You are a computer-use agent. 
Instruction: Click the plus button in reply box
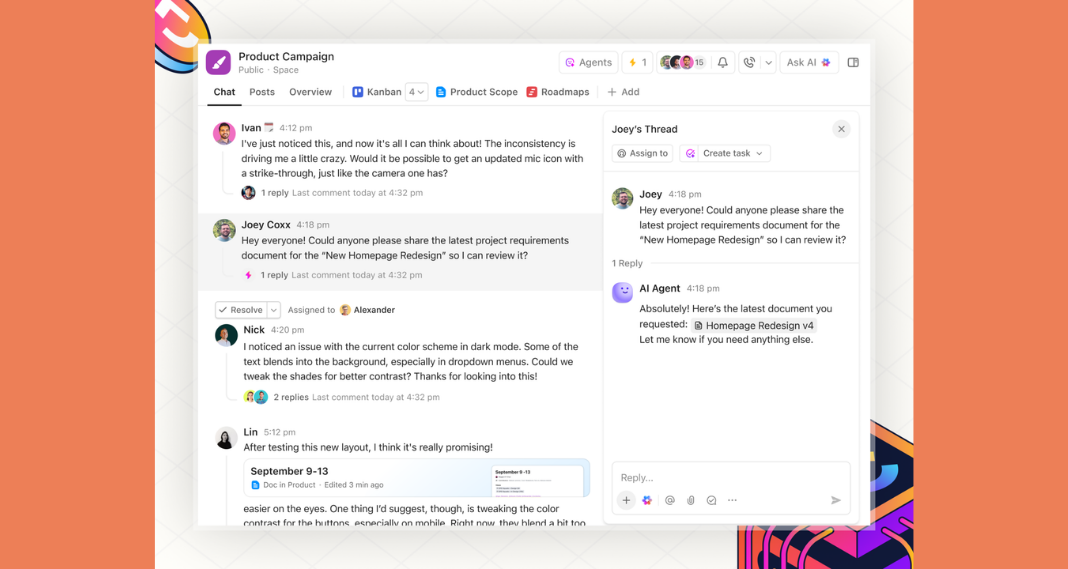[x=626, y=500]
